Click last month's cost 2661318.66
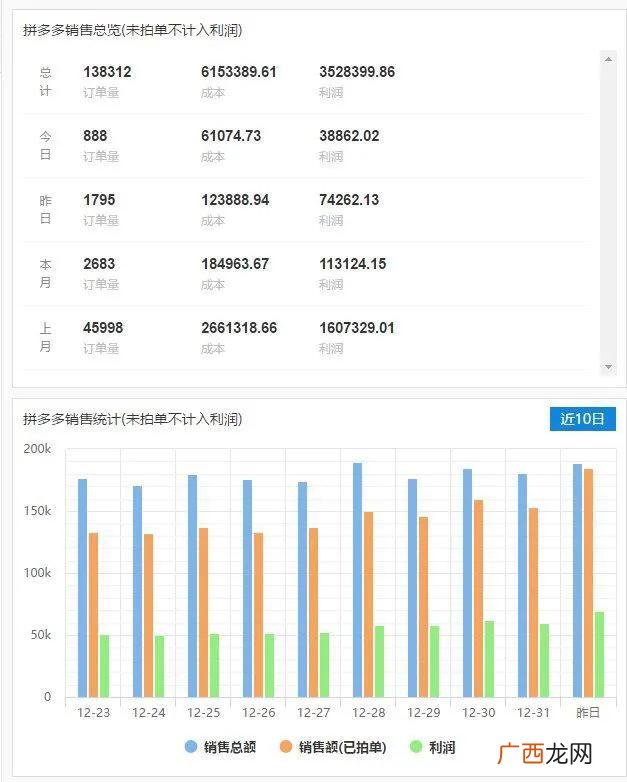This screenshot has height=782, width=627. [x=239, y=328]
